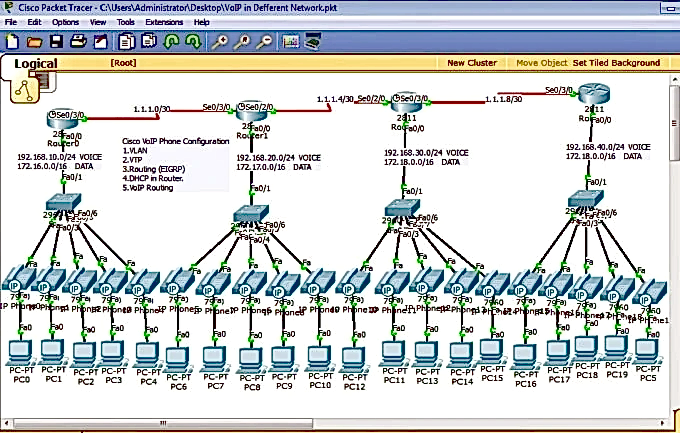Open the Drawing Palette
The width and height of the screenshot is (680, 433).
(x=291, y=42)
